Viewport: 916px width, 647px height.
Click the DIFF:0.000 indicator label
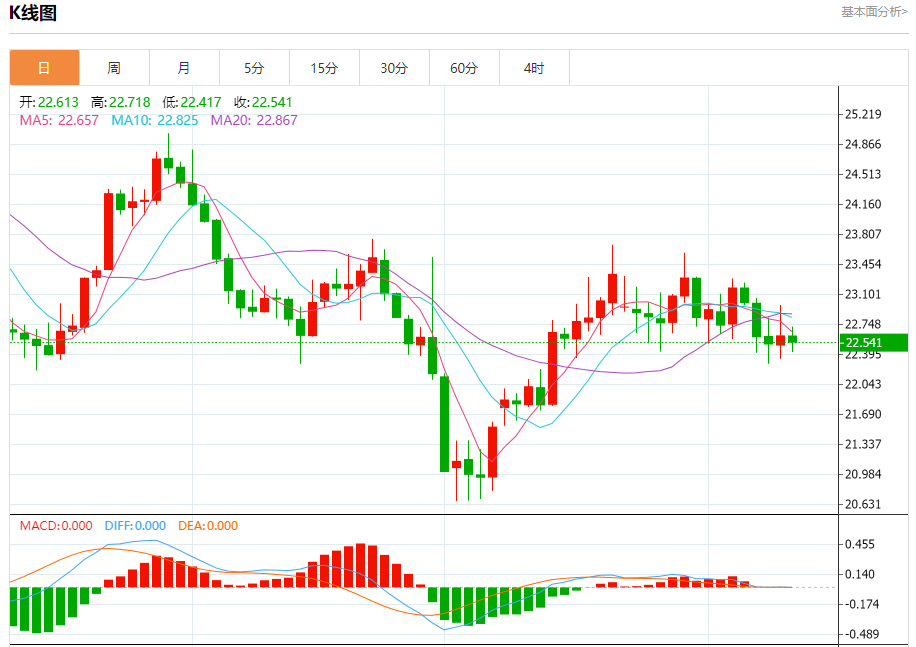[x=136, y=526]
